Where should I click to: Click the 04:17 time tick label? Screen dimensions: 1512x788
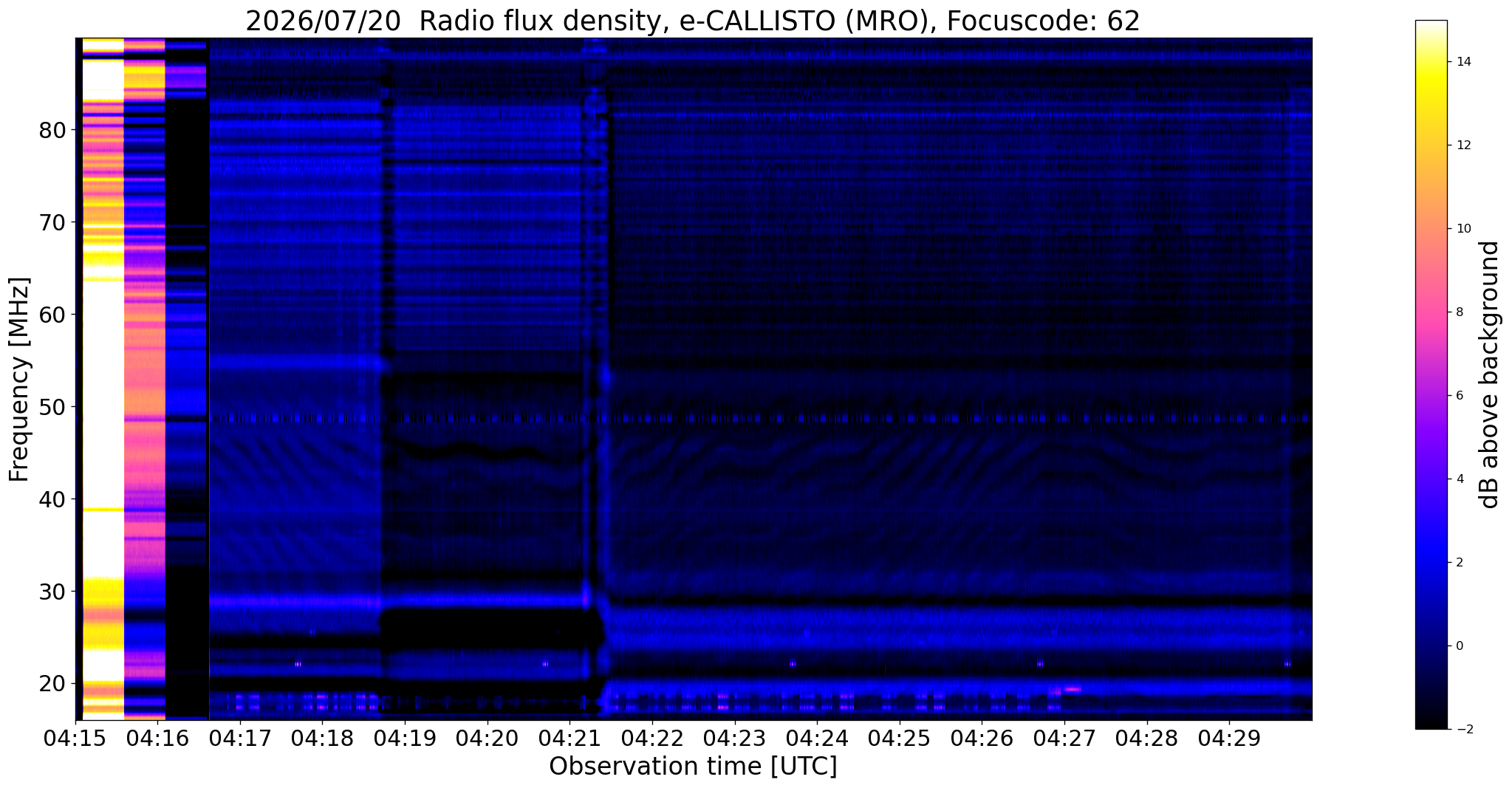[240, 739]
